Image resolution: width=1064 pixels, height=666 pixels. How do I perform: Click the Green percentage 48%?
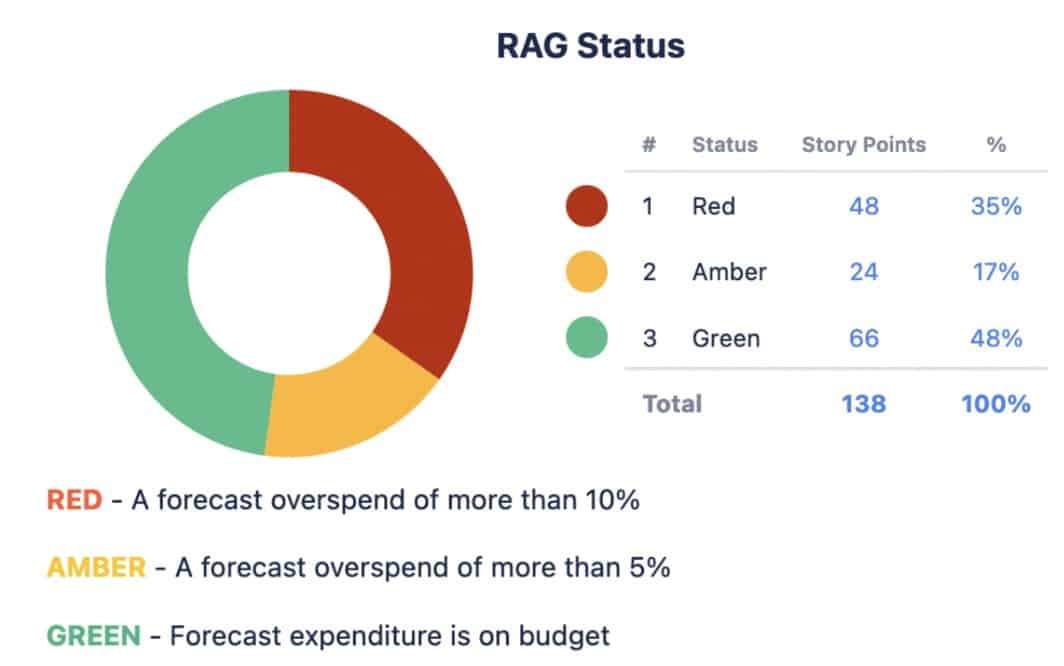996,338
